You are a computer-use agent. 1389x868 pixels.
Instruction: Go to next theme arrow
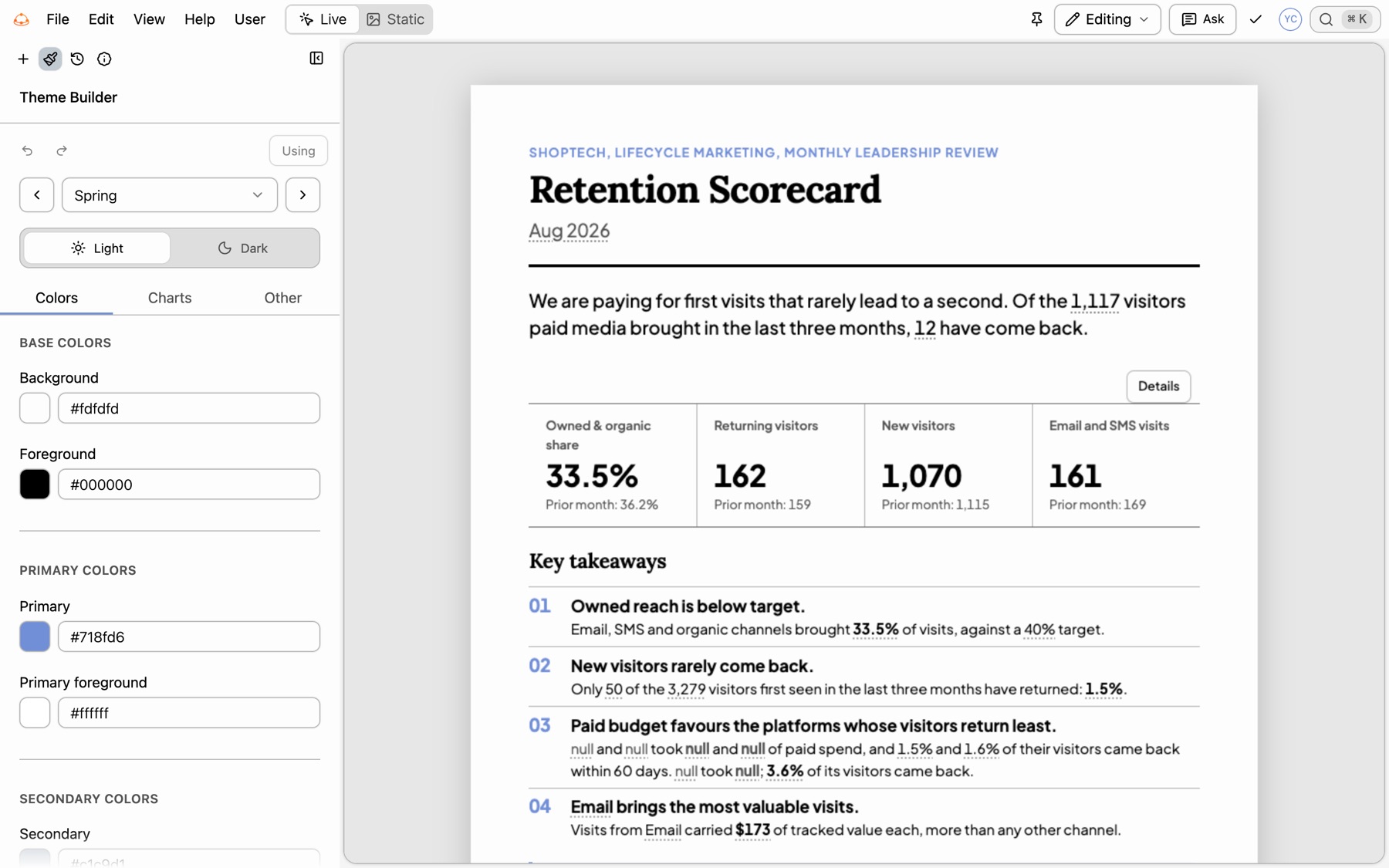tap(302, 195)
